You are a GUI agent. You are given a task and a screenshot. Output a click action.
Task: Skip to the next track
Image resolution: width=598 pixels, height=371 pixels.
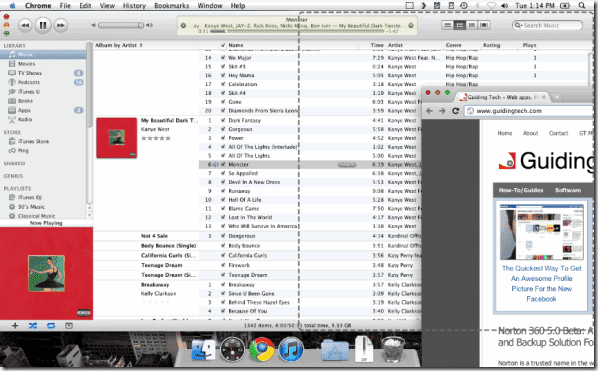pos(61,25)
